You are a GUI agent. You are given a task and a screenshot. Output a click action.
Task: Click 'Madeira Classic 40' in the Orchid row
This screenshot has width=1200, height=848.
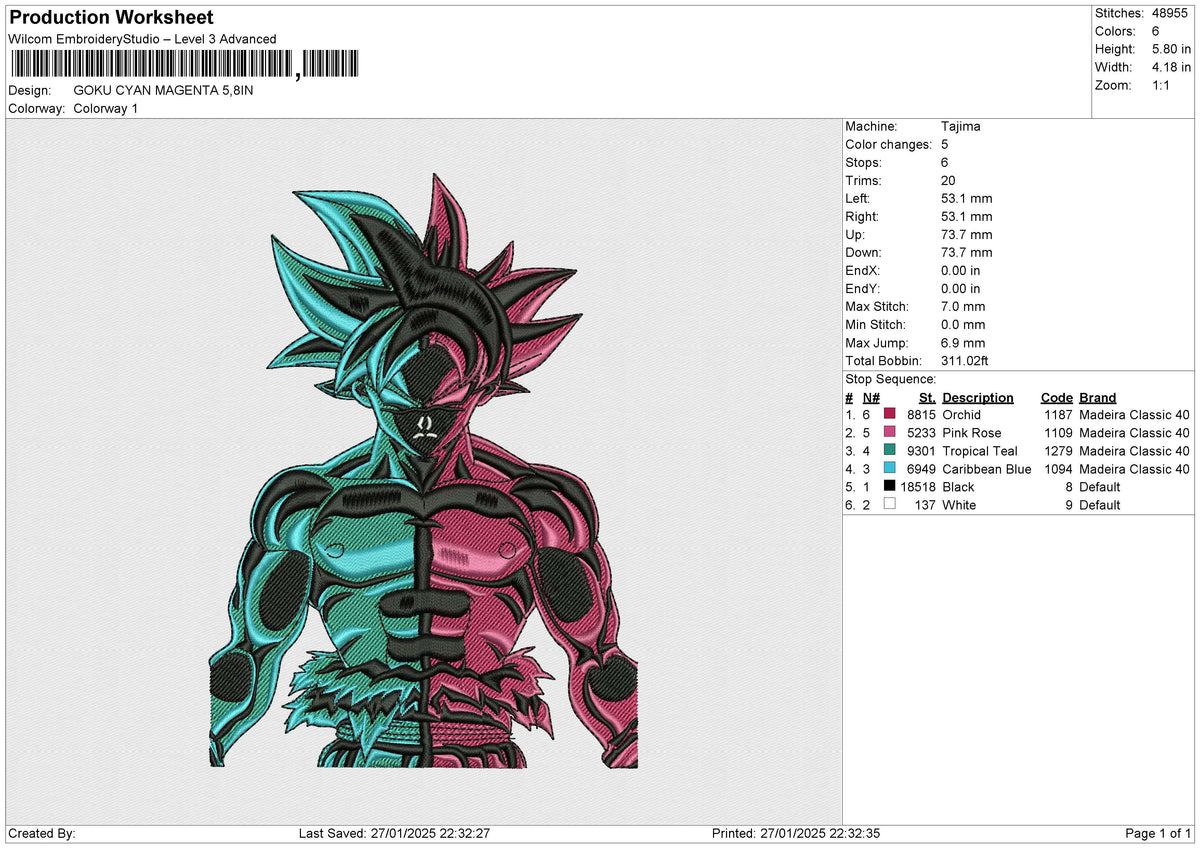[x=1135, y=414]
